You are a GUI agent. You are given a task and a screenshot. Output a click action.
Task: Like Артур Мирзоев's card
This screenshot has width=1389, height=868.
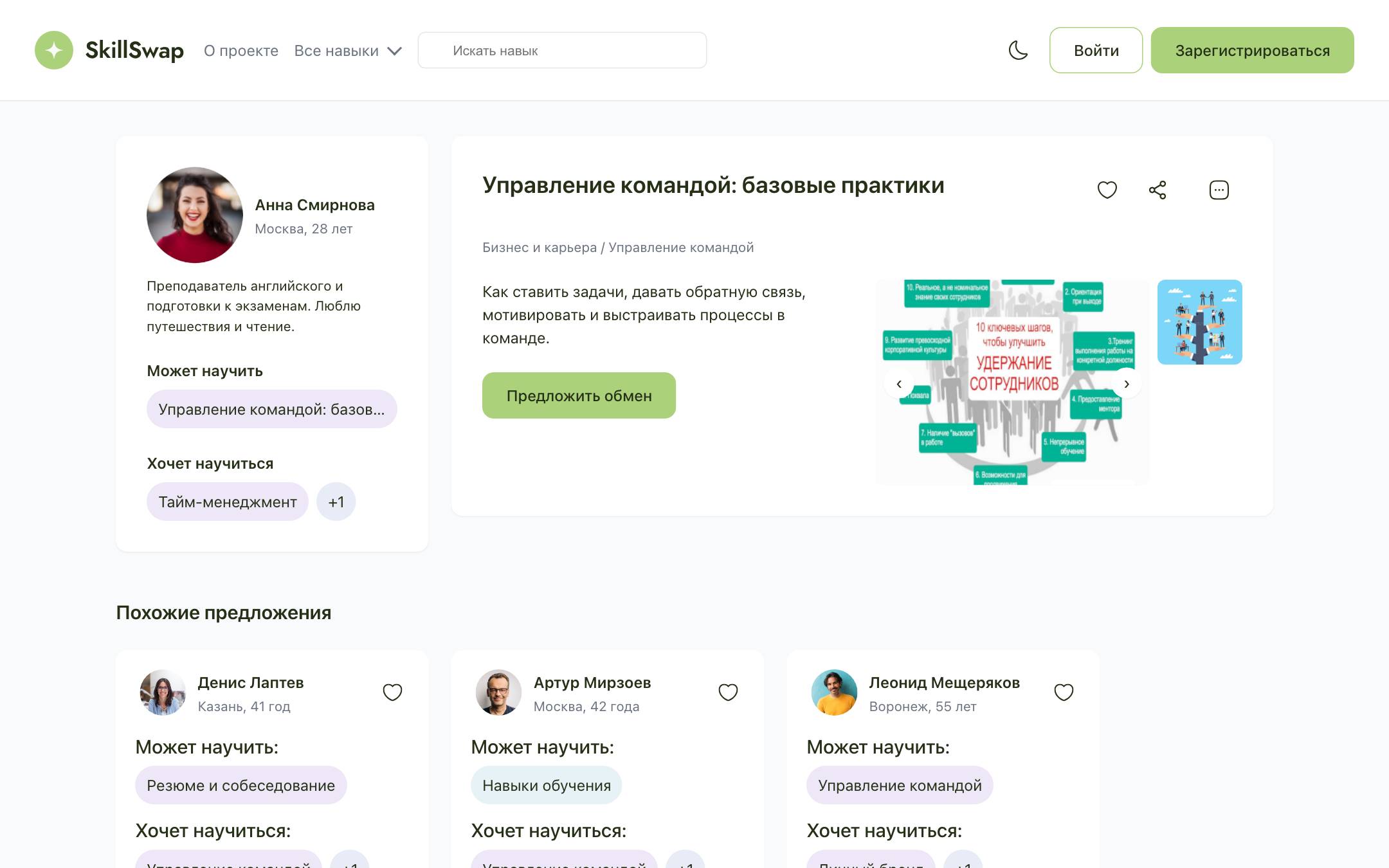pos(728,692)
